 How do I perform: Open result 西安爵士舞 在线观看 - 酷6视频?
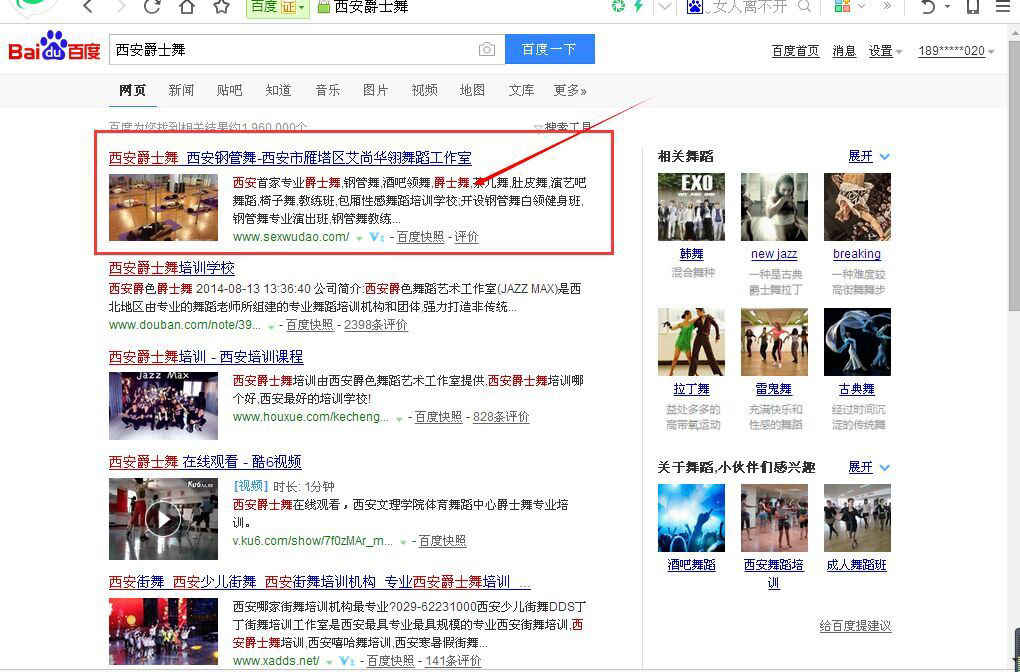tap(205, 462)
